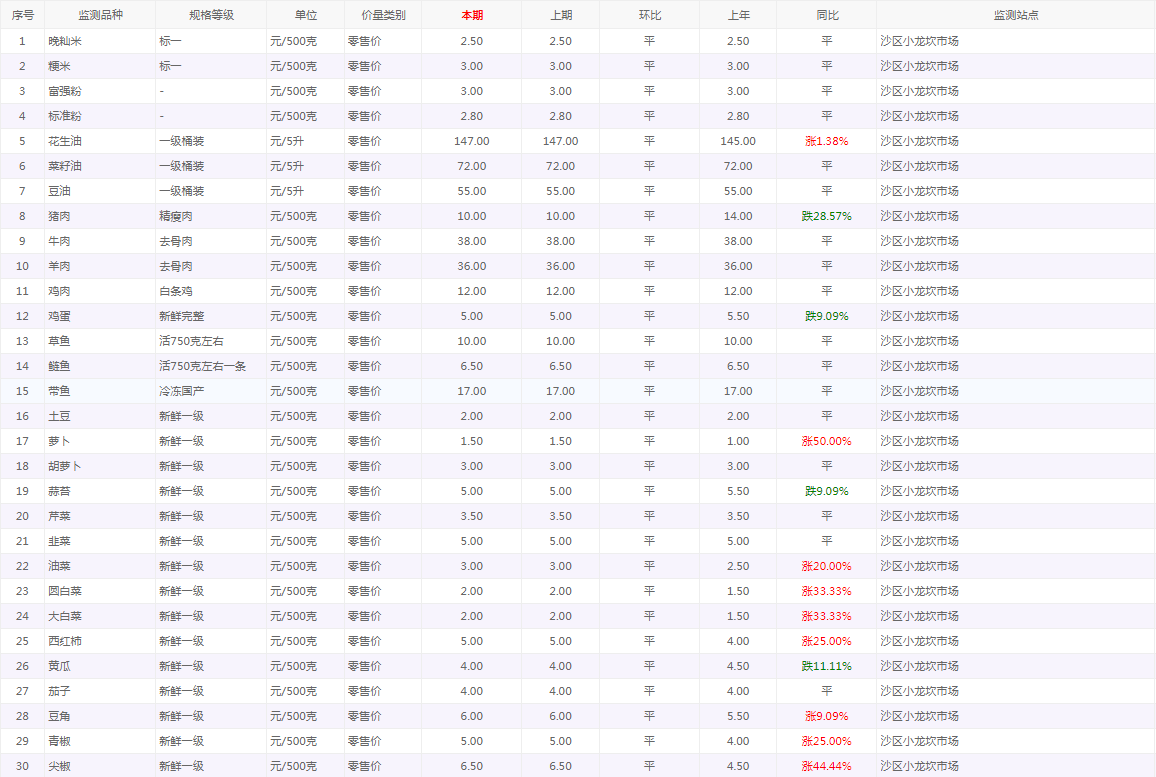Click the 环比 column header
This screenshot has width=1156, height=777.
click(649, 15)
